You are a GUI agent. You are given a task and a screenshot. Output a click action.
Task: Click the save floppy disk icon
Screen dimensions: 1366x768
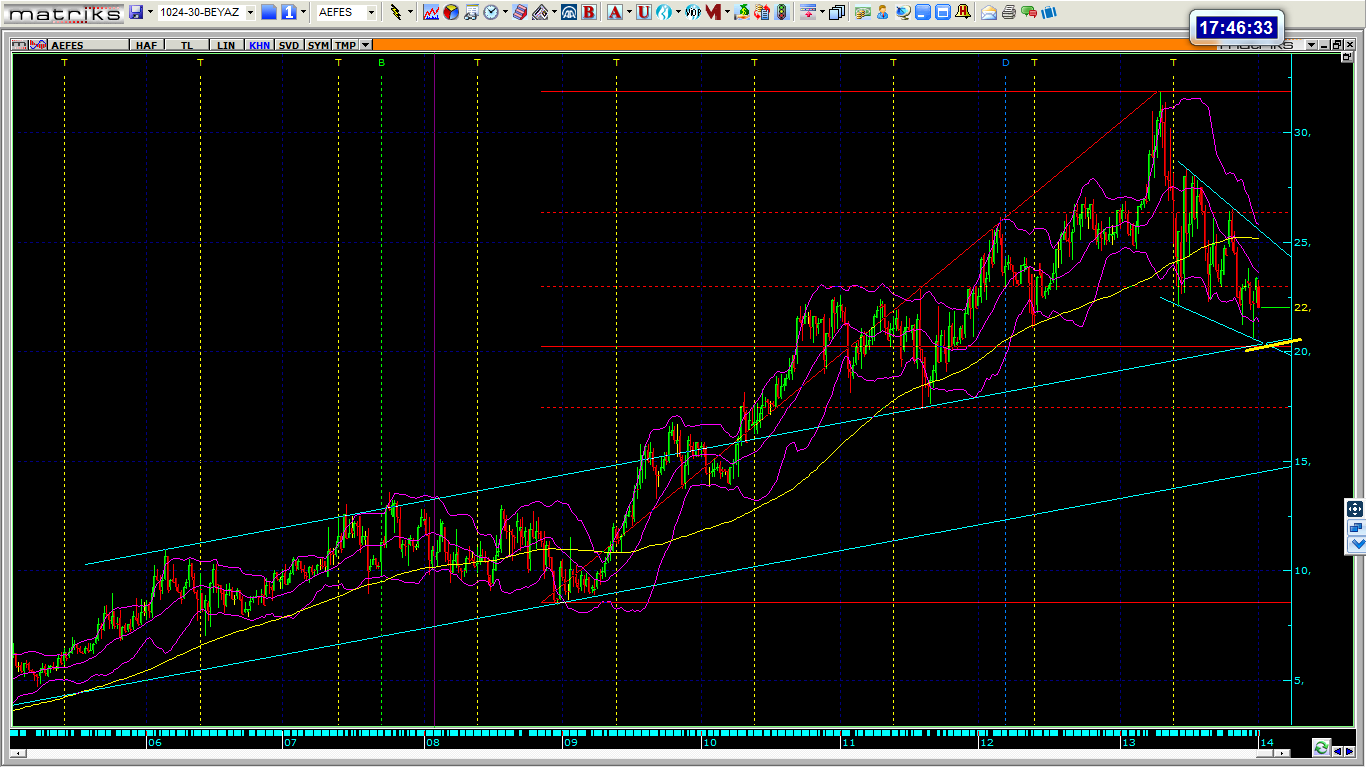click(x=136, y=12)
